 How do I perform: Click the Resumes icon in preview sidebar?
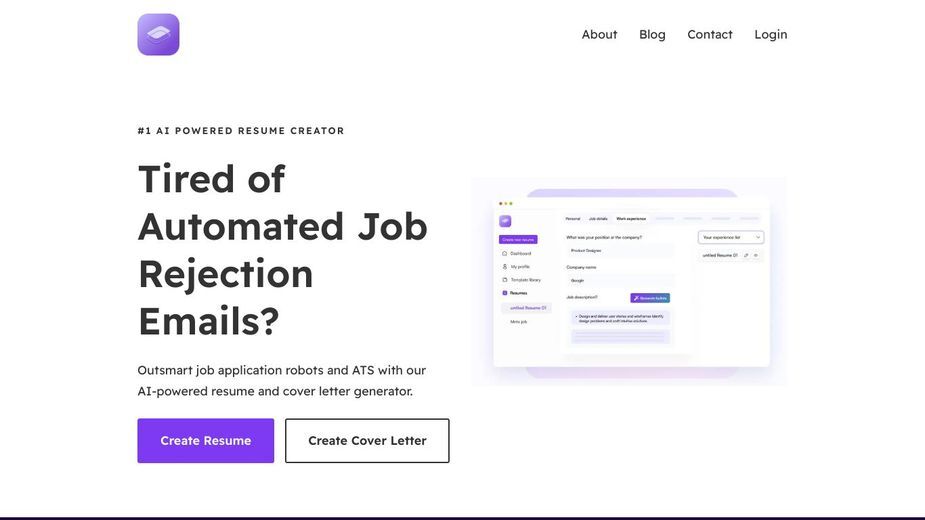504,293
